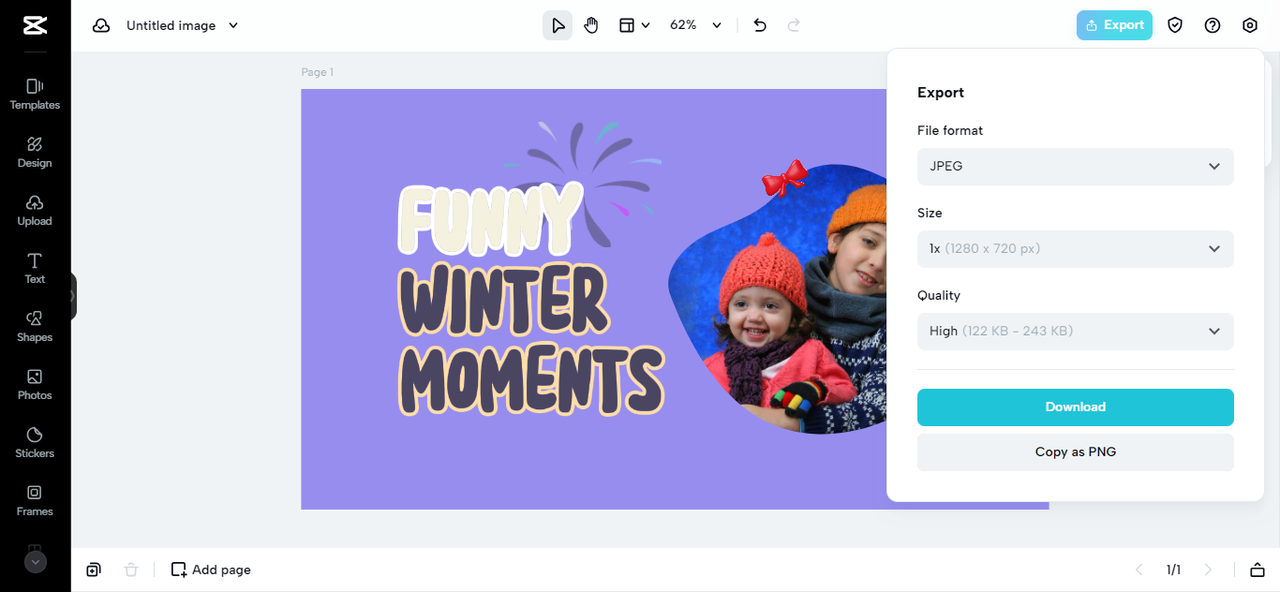Go to the next page arrow
Viewport: 1280px width, 592px height.
[1208, 570]
